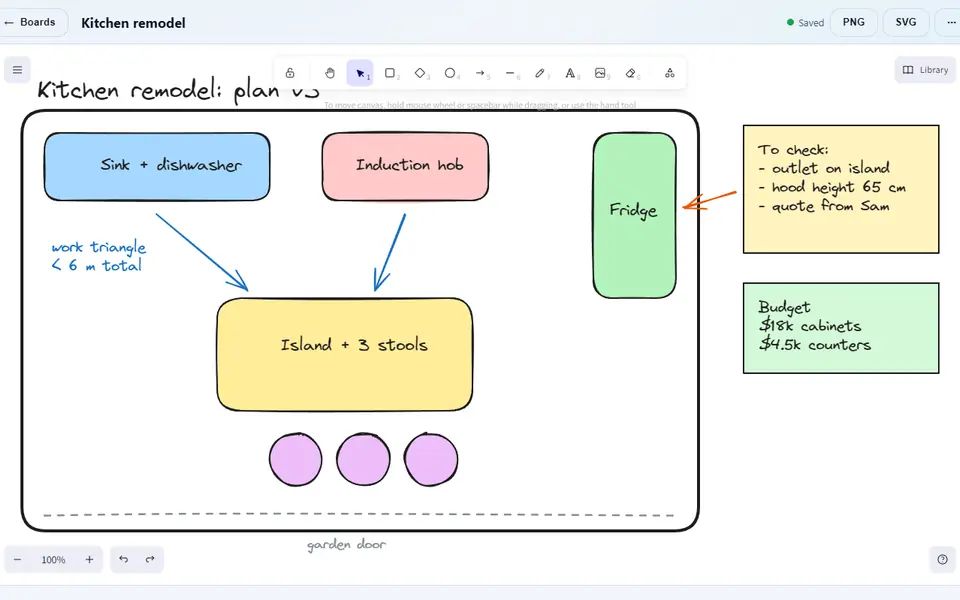Select the yellow Island + 3 stools box
Screen dimensions: 960x600
click(x=345, y=354)
